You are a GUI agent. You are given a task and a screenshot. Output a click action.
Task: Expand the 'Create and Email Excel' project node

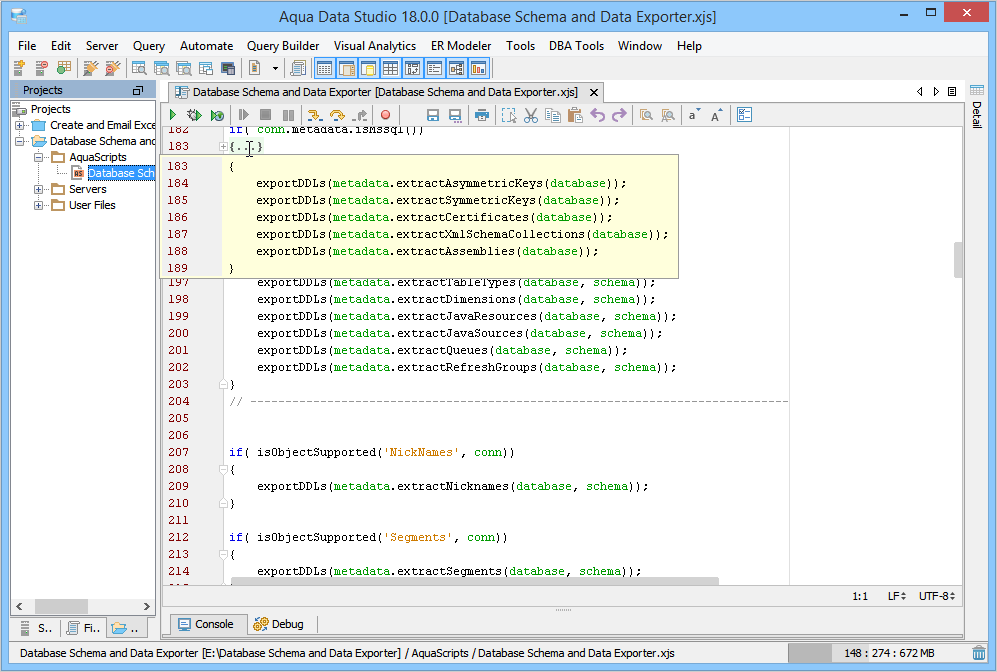(20, 125)
